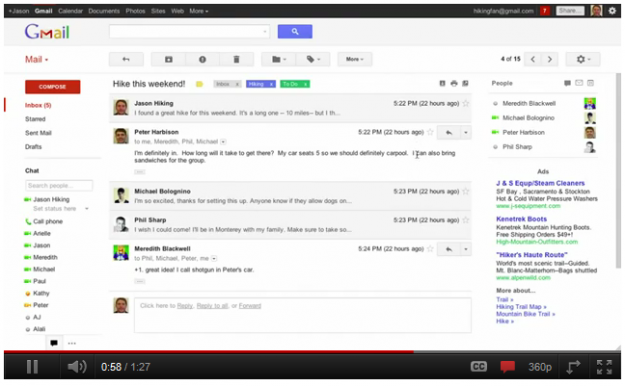
Task: Delete the conversation with the trash icon
Action: click(236, 59)
